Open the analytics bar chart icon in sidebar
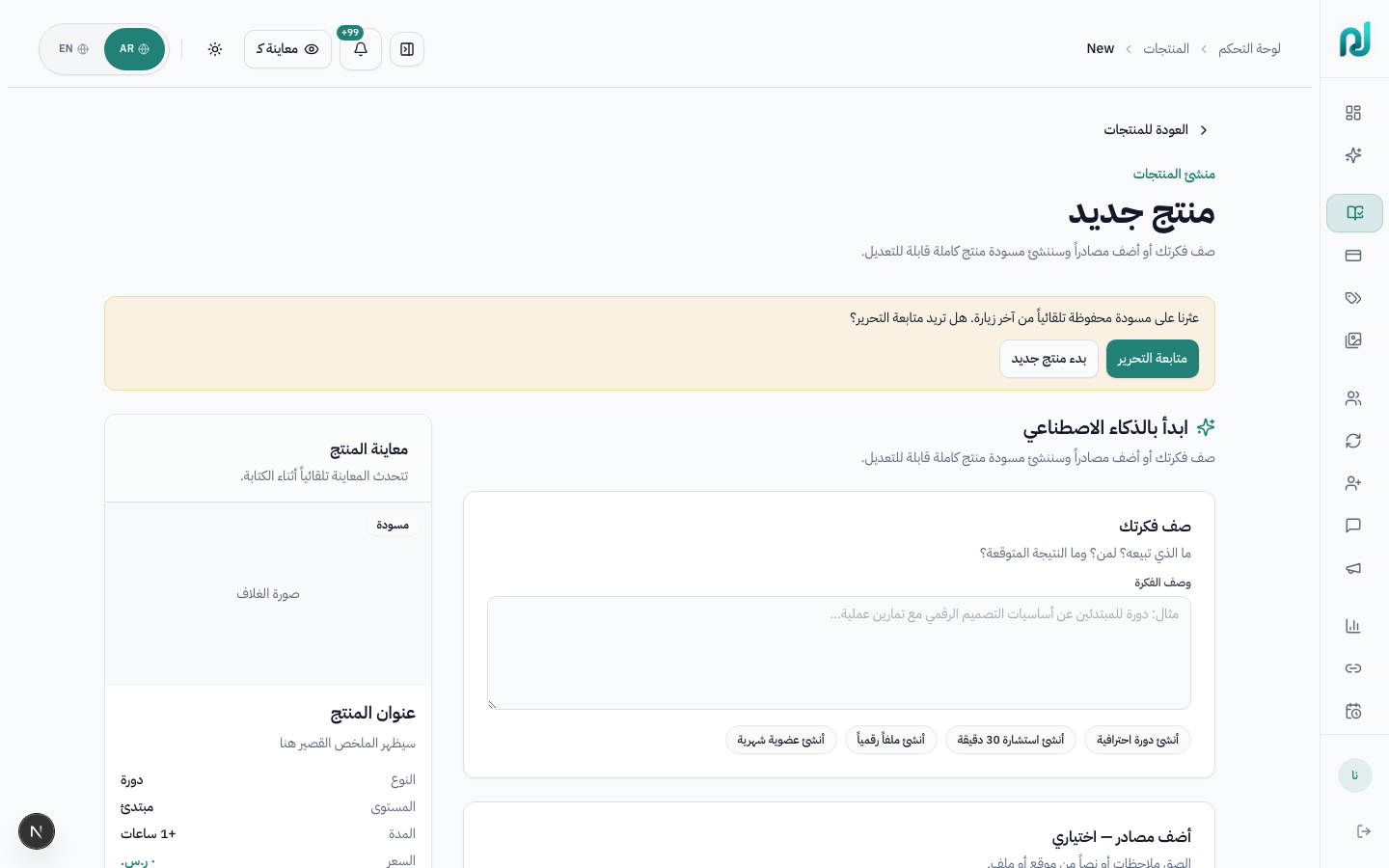 [1353, 626]
